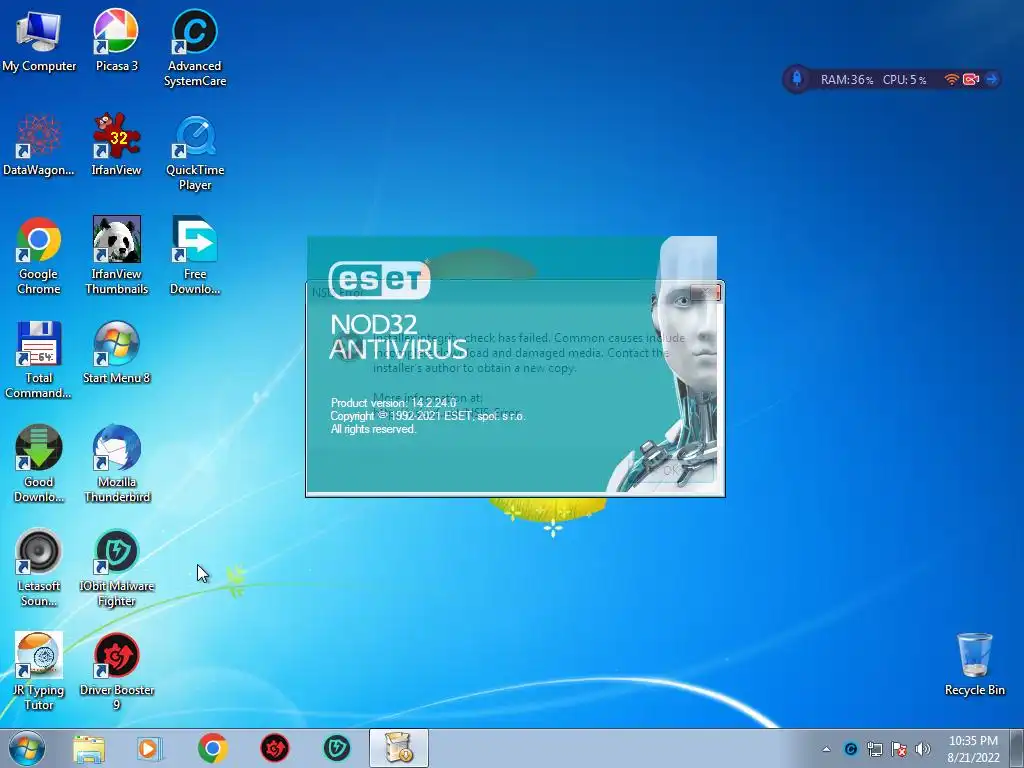The height and width of the screenshot is (768, 1024).
Task: Open the taskbar clock and date
Action: tap(973, 748)
